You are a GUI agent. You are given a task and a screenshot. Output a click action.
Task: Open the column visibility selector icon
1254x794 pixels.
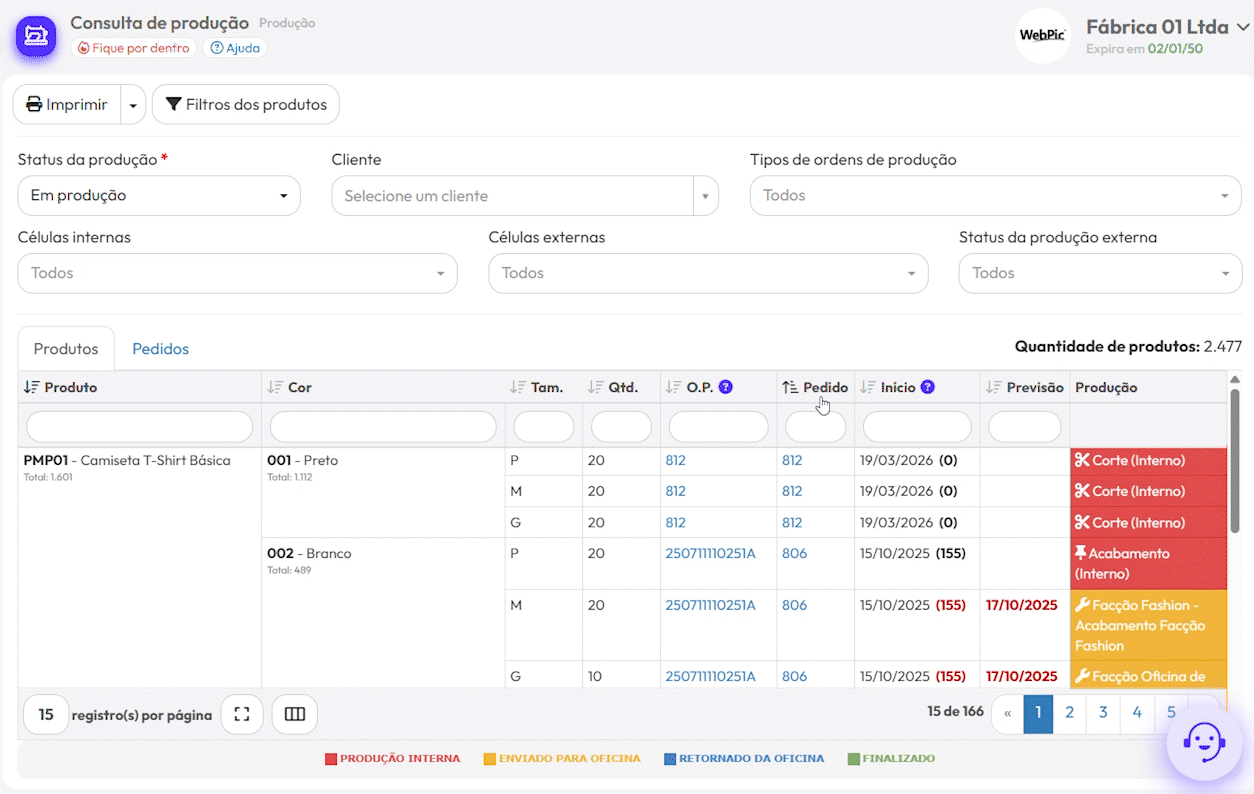(x=294, y=715)
